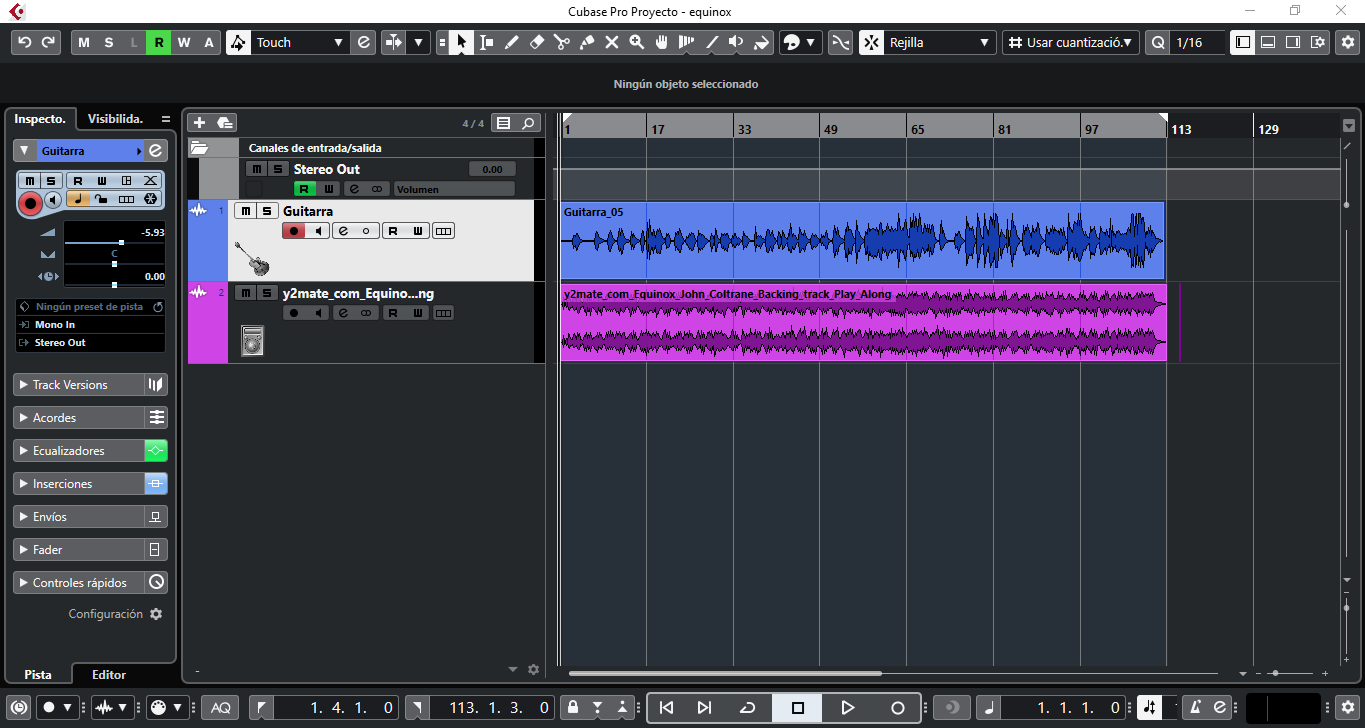Click Play button in transport
Screen dimensions: 1365x728
click(x=848, y=707)
